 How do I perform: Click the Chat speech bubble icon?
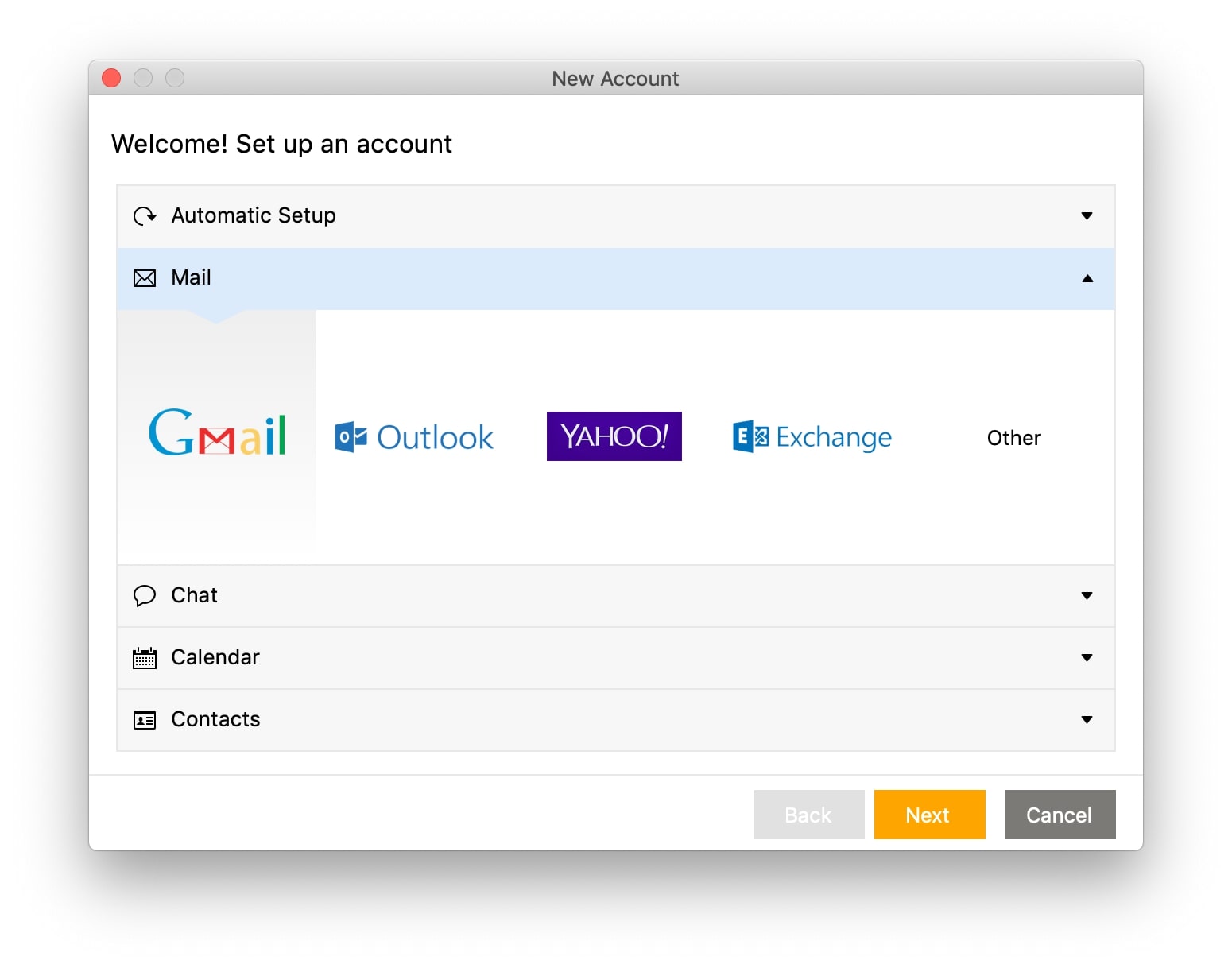click(x=145, y=595)
